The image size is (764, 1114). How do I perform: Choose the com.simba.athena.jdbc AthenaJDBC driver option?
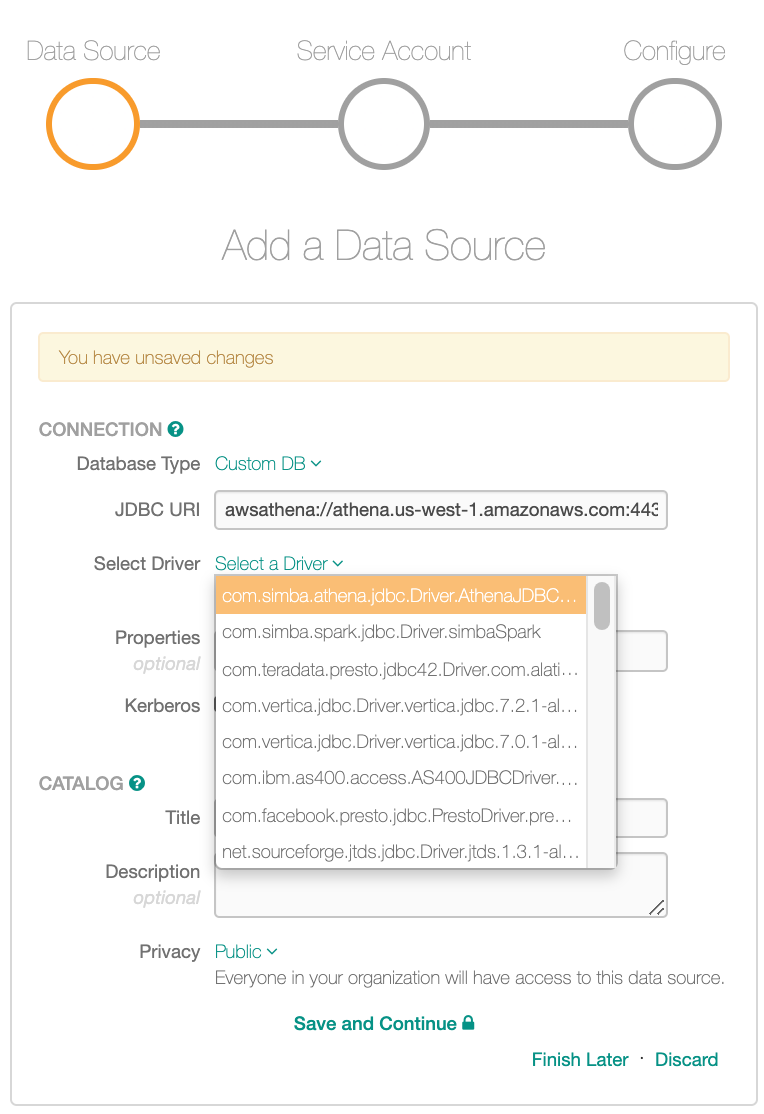pyautogui.click(x=401, y=595)
